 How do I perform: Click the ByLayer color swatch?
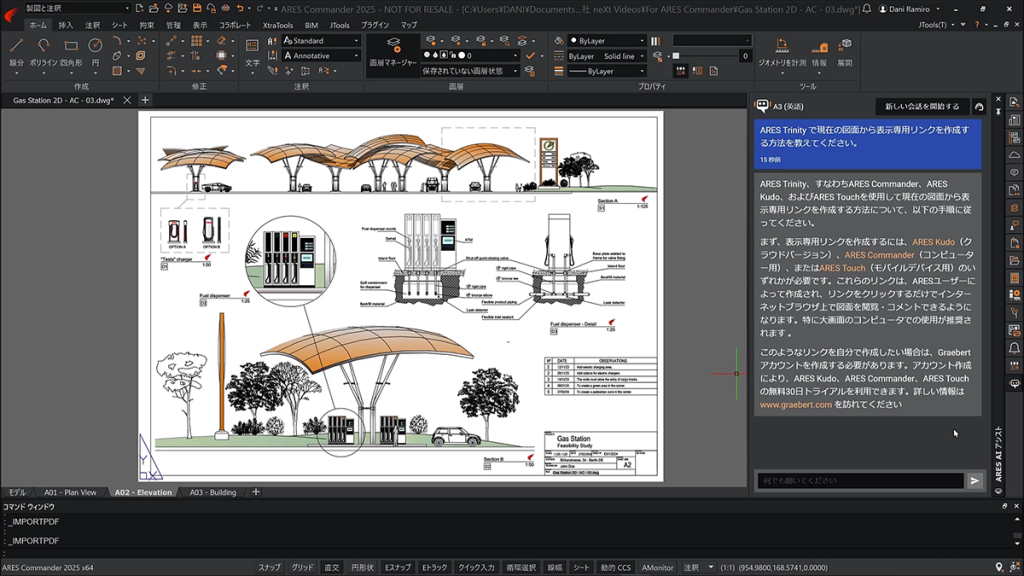(x=573, y=40)
